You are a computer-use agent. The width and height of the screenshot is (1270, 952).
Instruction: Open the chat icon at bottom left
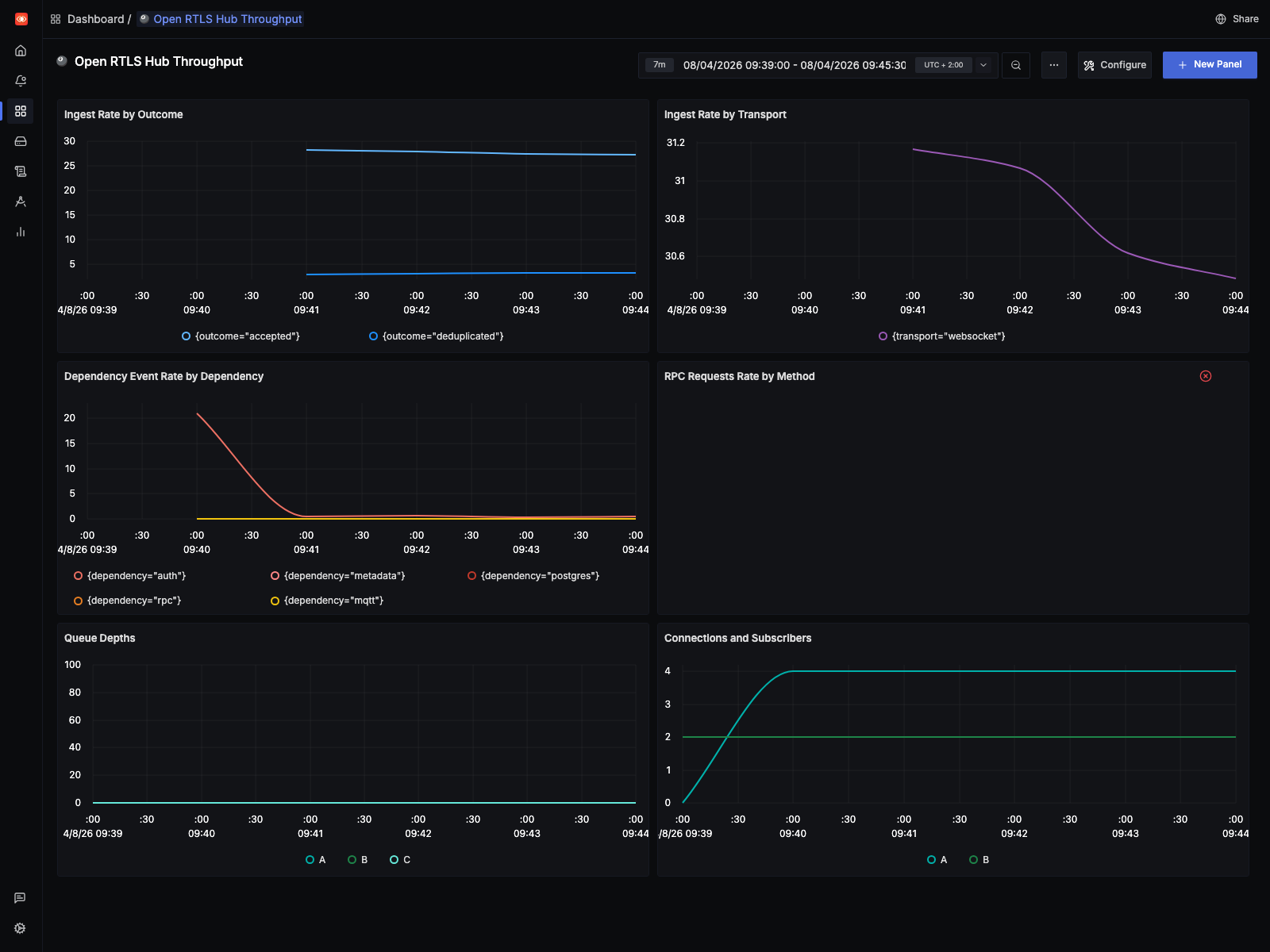(20, 897)
